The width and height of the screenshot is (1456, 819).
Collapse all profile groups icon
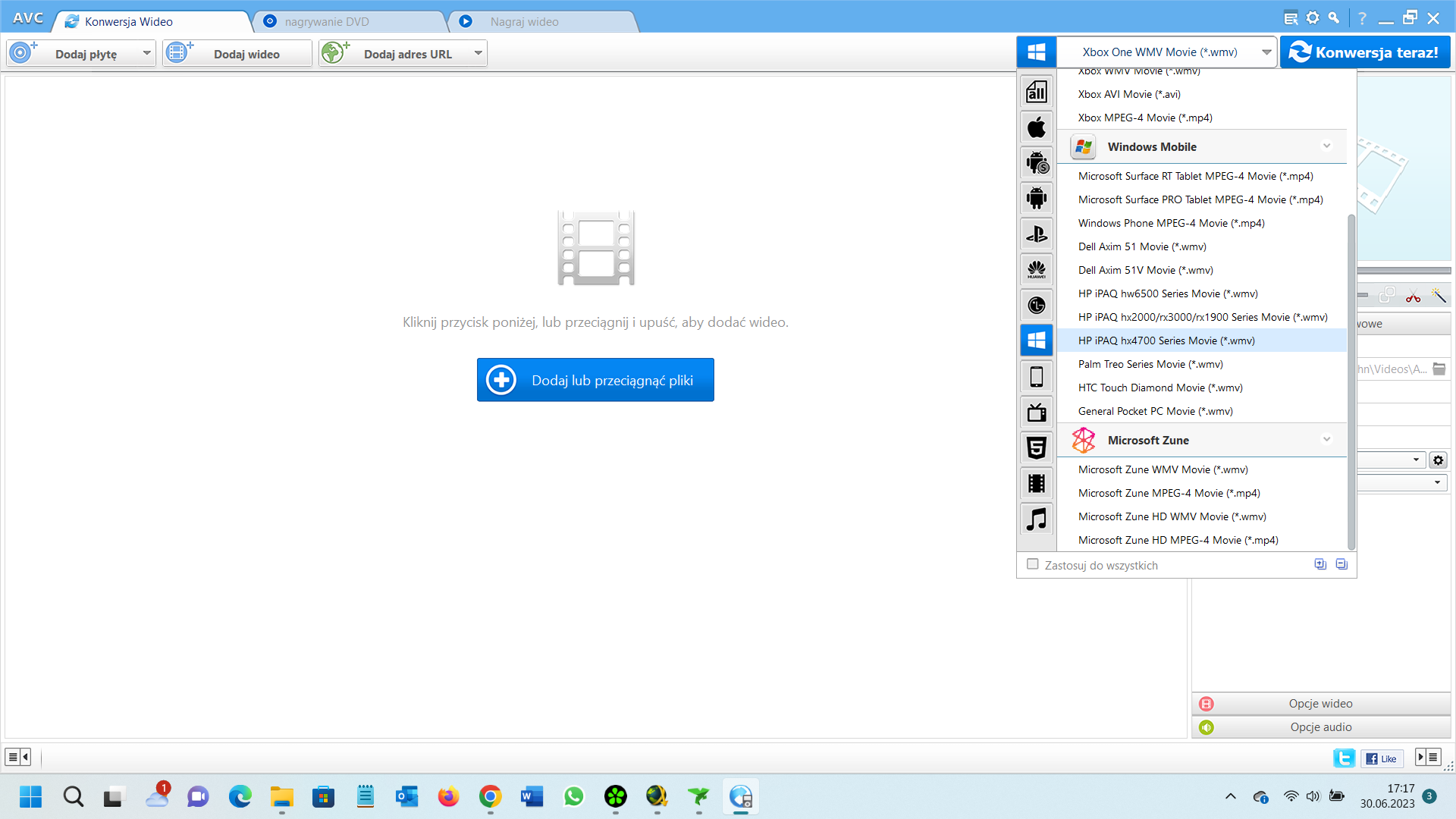coord(1341,564)
